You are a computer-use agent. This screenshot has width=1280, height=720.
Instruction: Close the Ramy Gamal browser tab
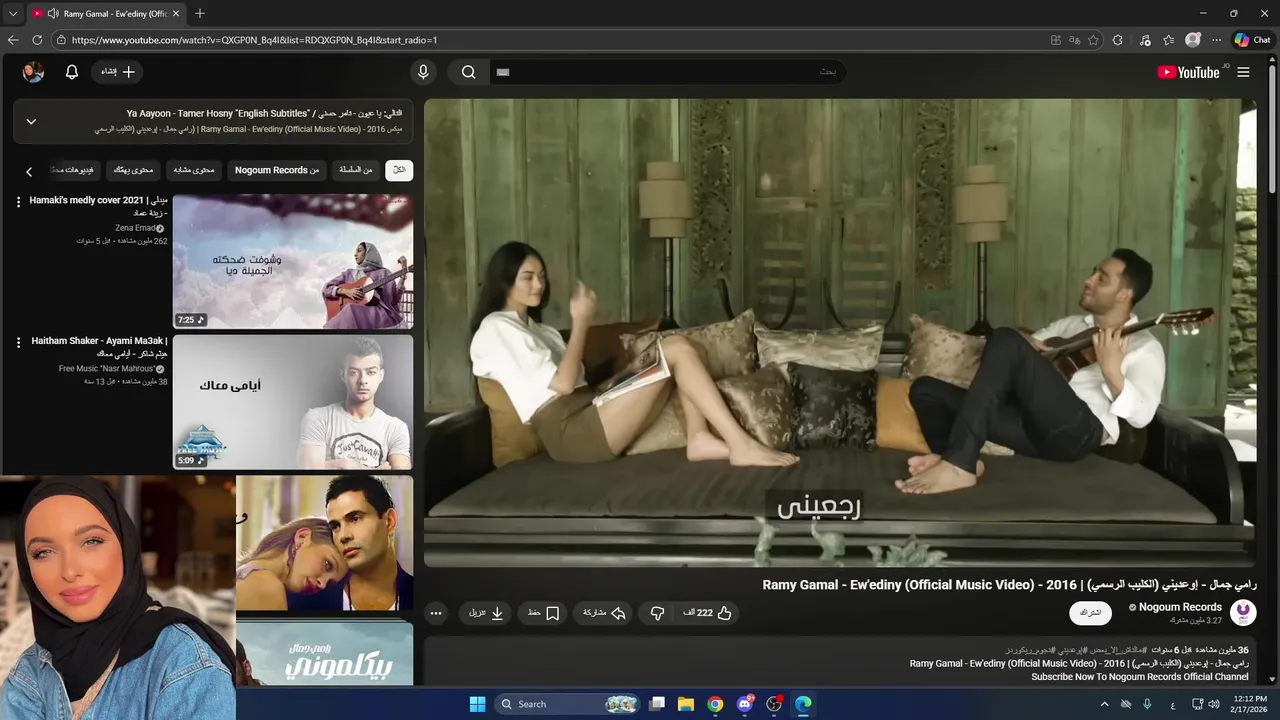click(176, 13)
